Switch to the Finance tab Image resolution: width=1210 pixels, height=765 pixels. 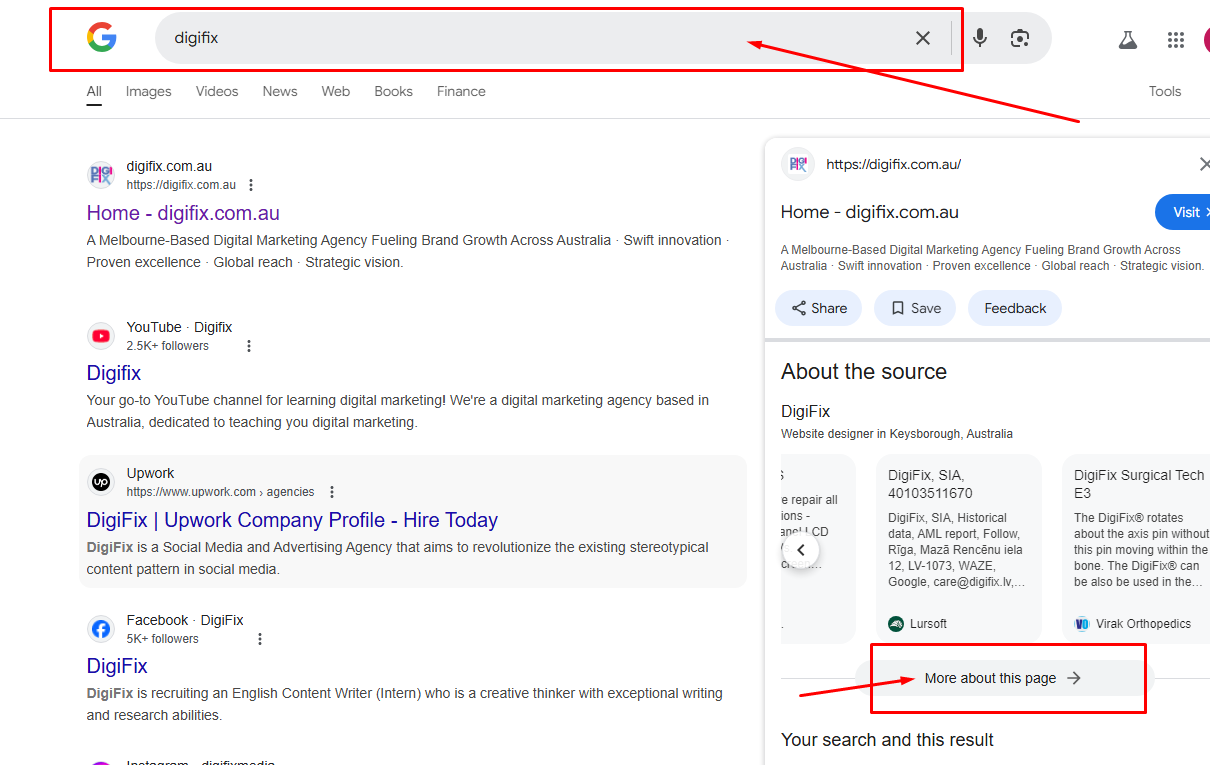461,91
